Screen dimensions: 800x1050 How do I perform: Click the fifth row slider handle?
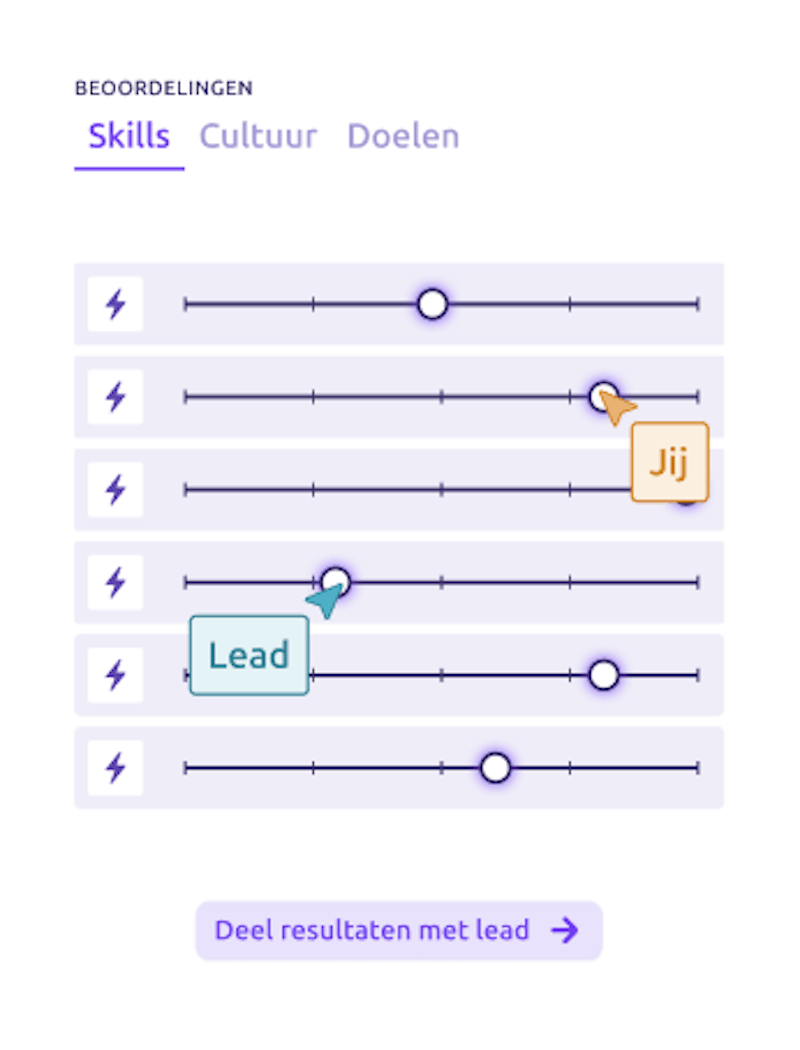coord(603,675)
